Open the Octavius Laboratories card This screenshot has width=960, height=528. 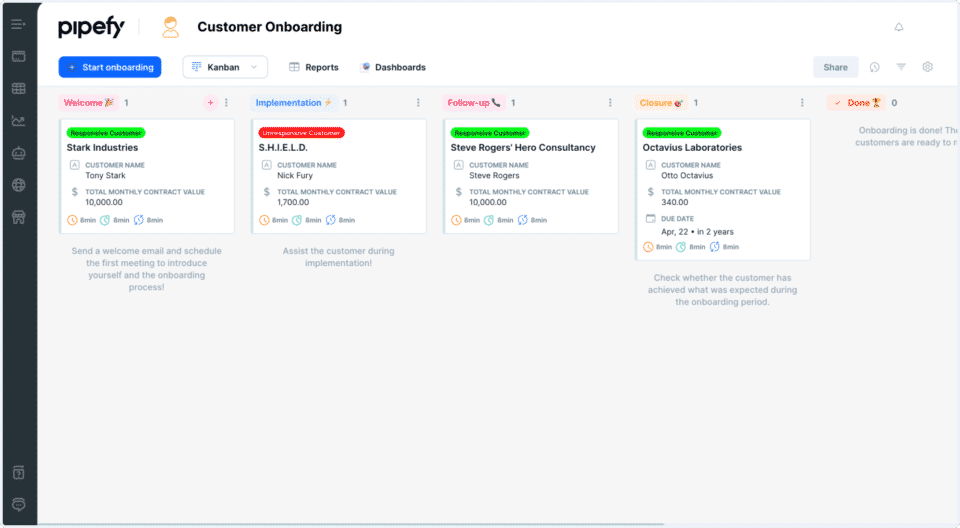tap(722, 190)
